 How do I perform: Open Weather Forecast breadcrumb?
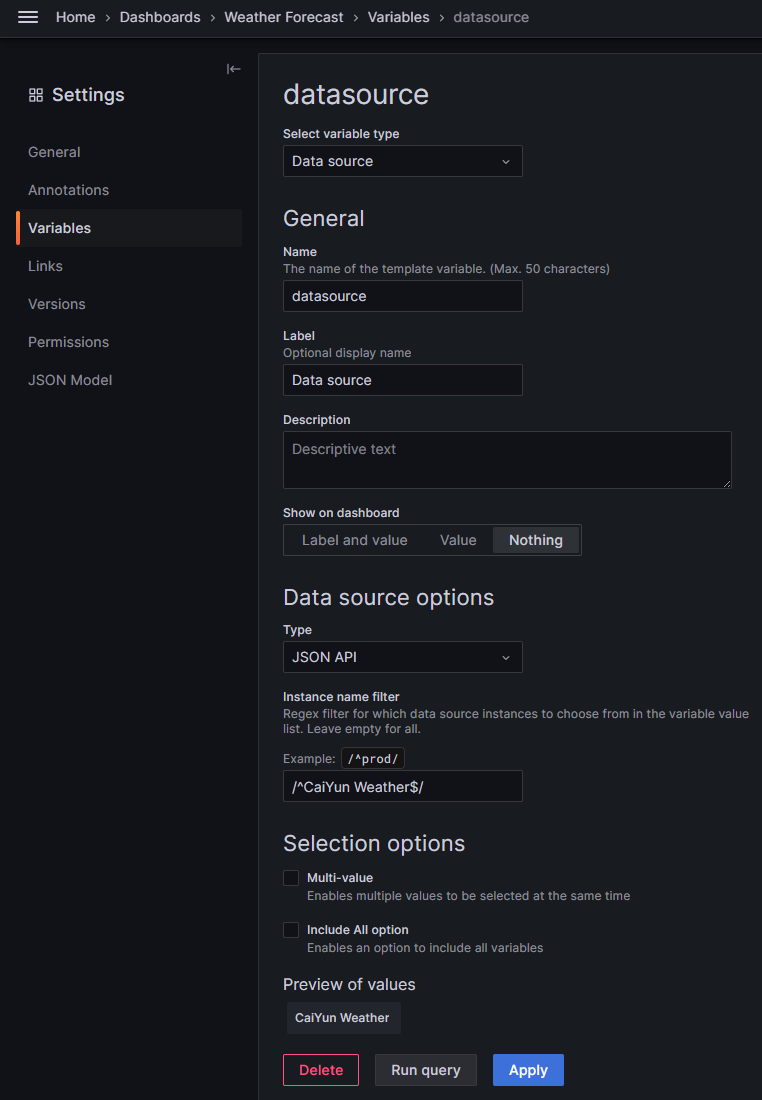click(x=283, y=17)
